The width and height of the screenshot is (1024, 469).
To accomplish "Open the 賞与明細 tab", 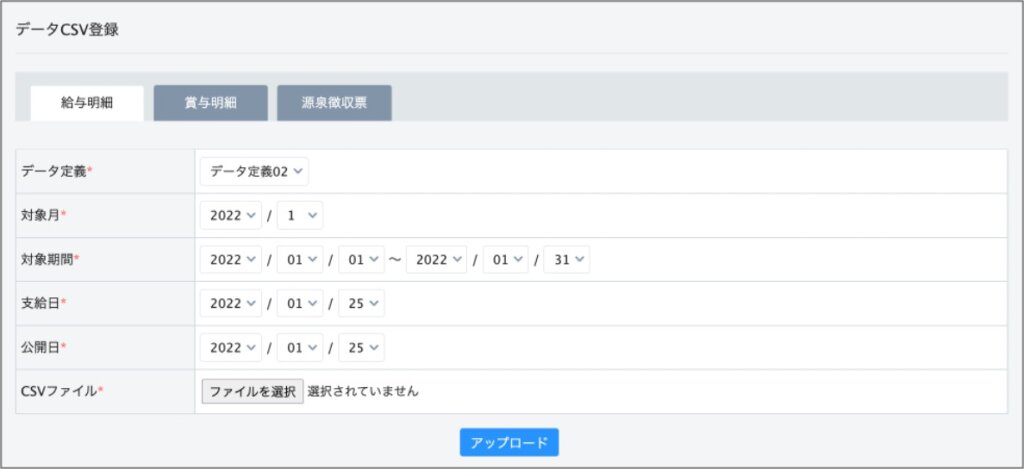I will click(210, 103).
